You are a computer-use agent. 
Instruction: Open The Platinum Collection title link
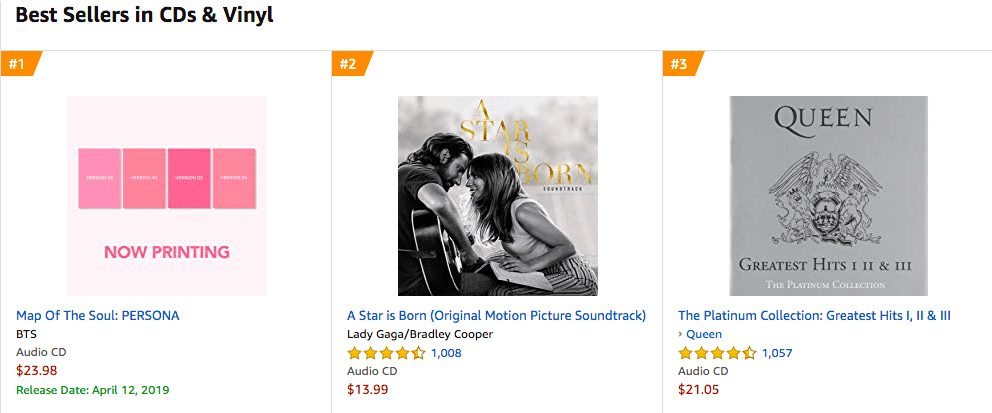tap(814, 315)
